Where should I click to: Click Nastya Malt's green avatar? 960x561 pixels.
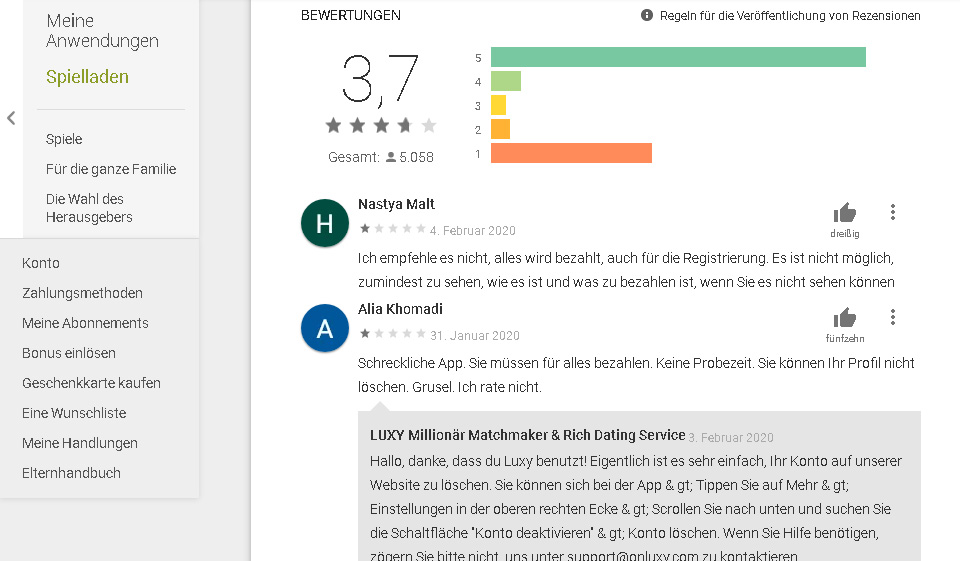click(x=325, y=224)
